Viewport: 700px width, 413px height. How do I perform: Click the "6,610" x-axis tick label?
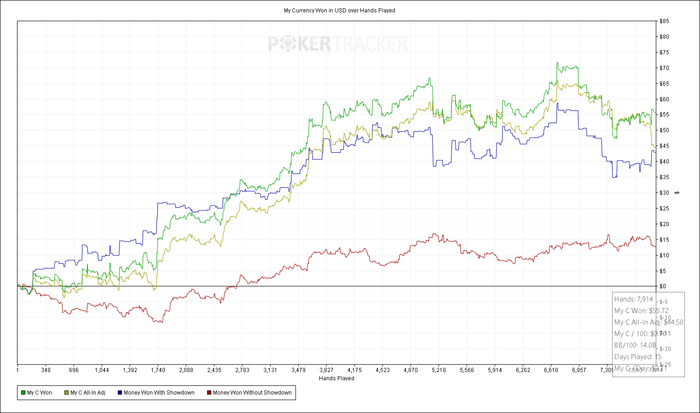551,370
